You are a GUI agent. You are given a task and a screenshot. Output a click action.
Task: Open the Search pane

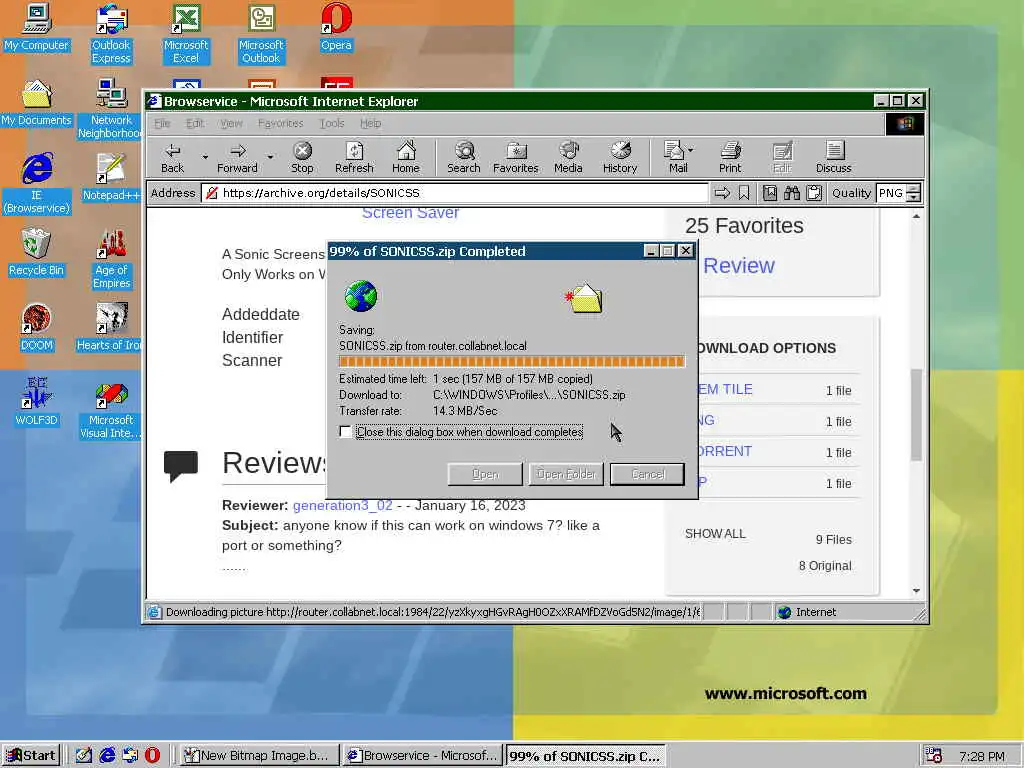point(464,157)
